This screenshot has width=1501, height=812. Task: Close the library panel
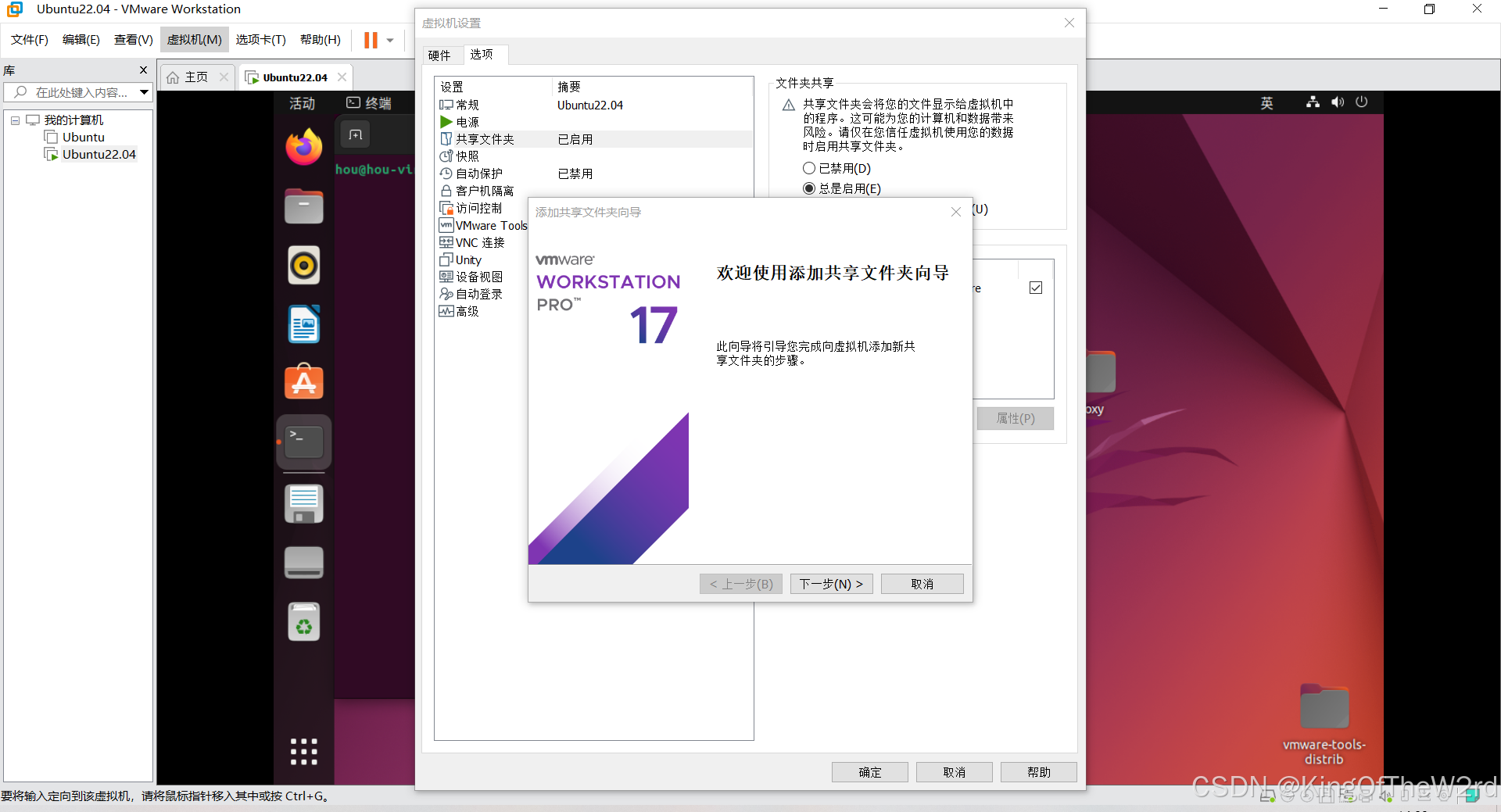143,70
